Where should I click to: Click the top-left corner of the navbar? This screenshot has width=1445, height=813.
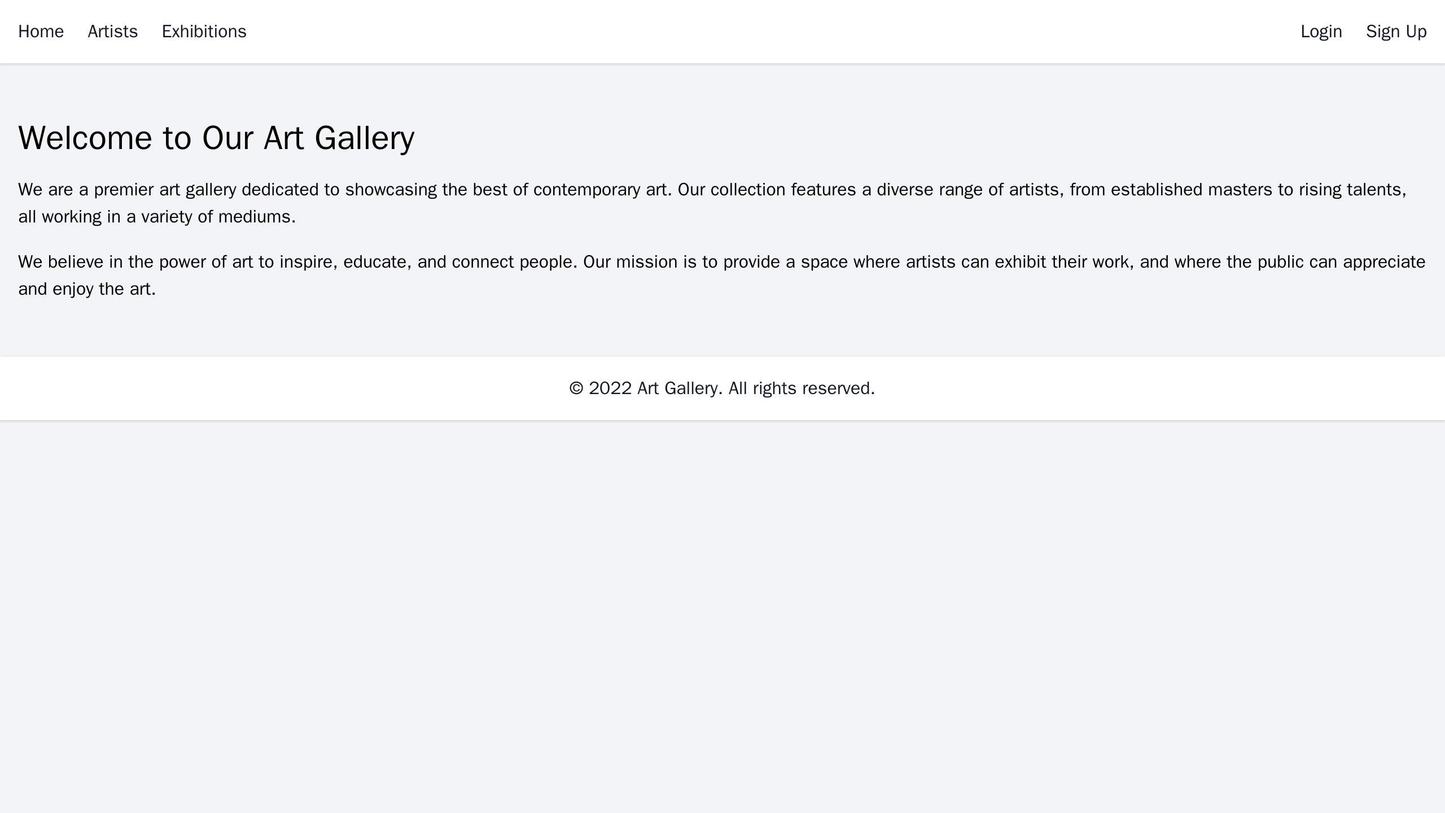(x=8, y=8)
